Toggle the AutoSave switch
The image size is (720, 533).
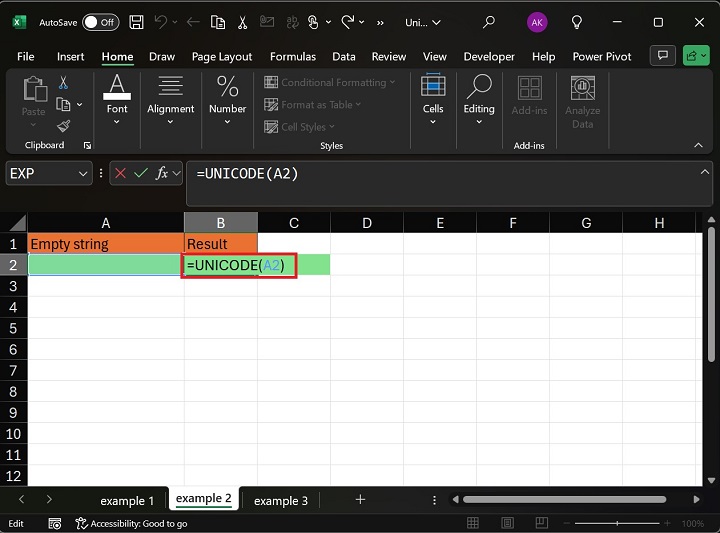[x=100, y=22]
